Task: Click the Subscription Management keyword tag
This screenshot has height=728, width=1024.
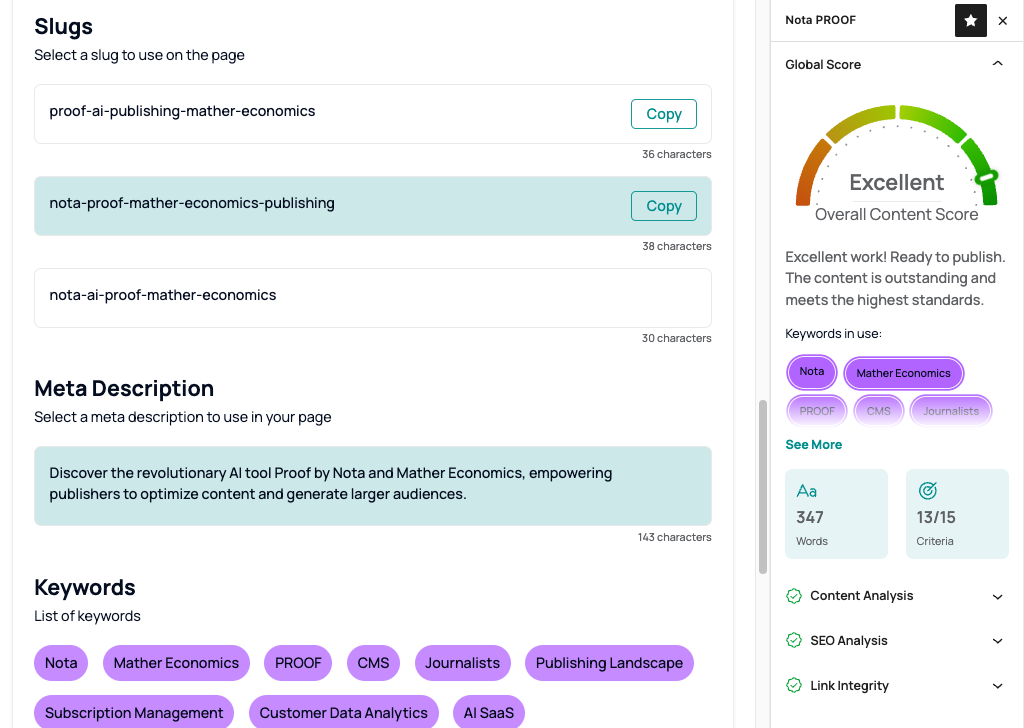Action: pyautogui.click(x=134, y=713)
